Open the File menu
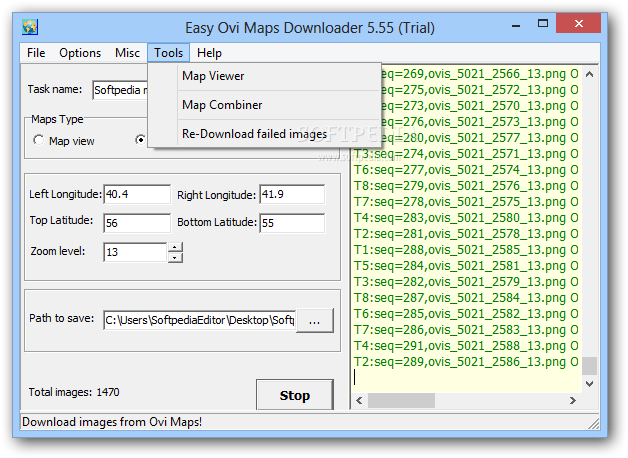This screenshot has width=628, height=458. (36, 53)
